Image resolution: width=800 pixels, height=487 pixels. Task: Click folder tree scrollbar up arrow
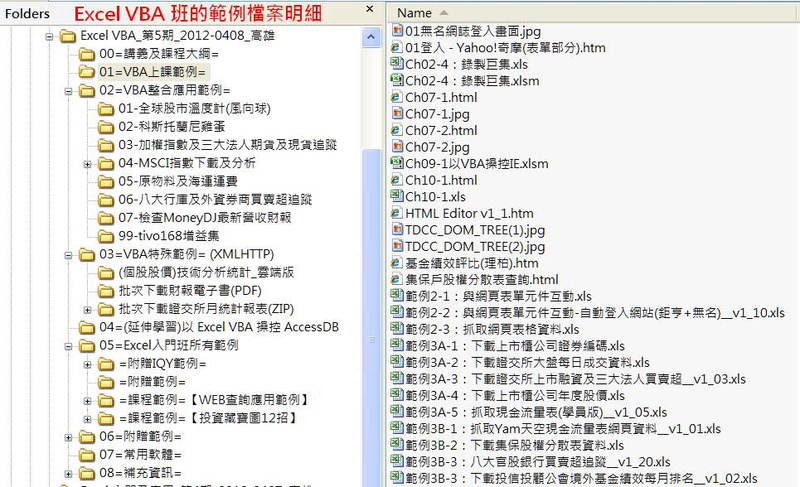(x=371, y=38)
